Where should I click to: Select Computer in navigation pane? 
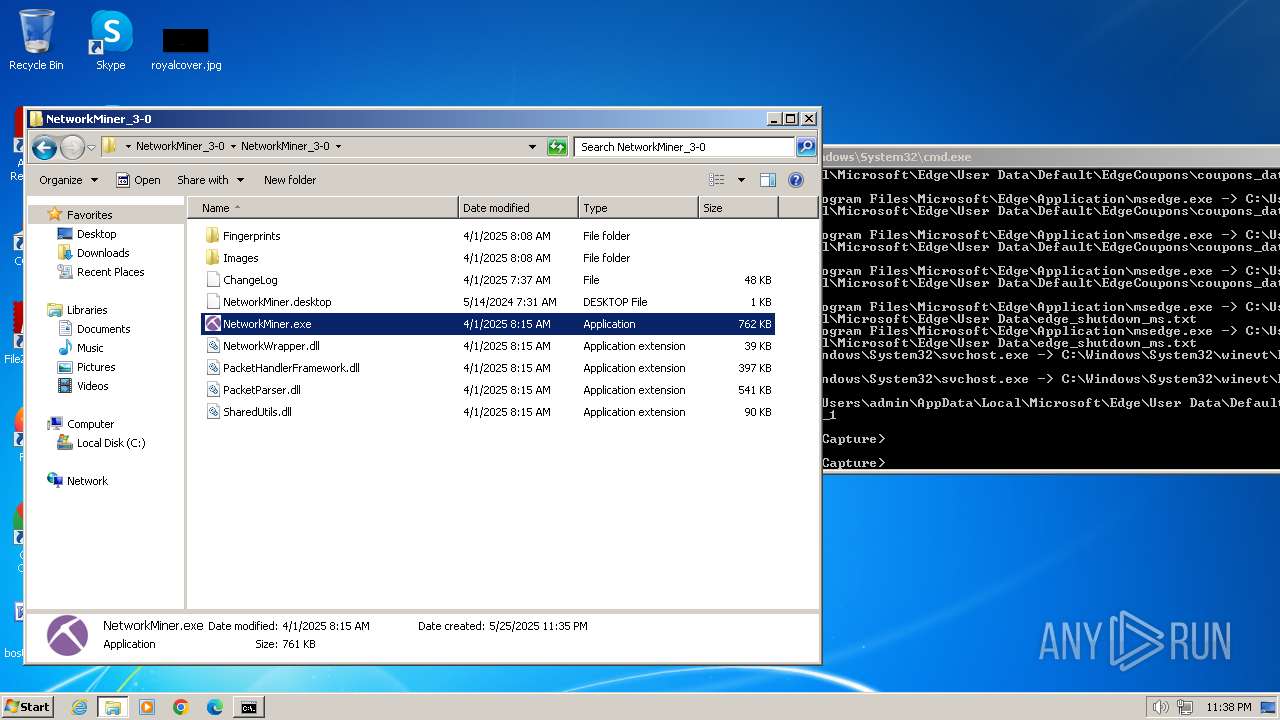tap(90, 424)
